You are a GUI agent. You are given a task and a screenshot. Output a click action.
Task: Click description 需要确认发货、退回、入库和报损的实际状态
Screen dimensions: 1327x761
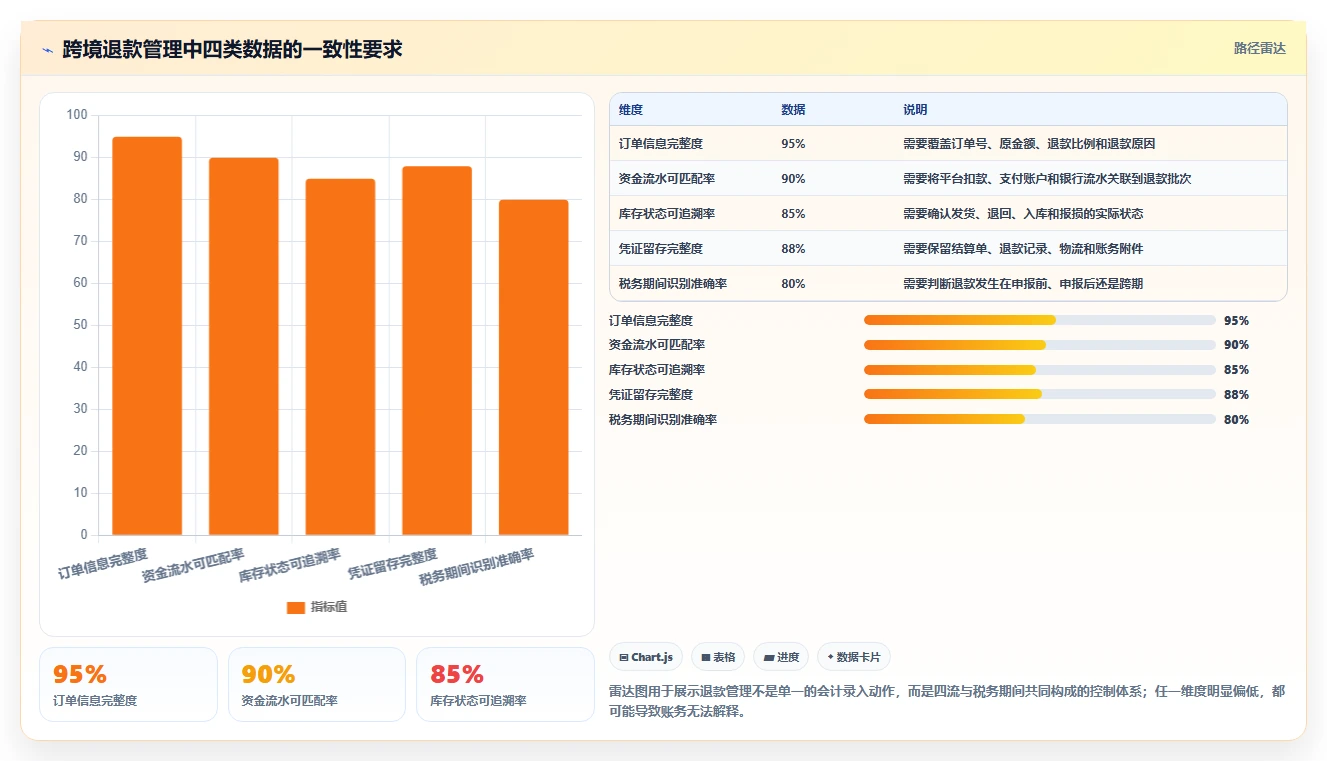[1023, 214]
